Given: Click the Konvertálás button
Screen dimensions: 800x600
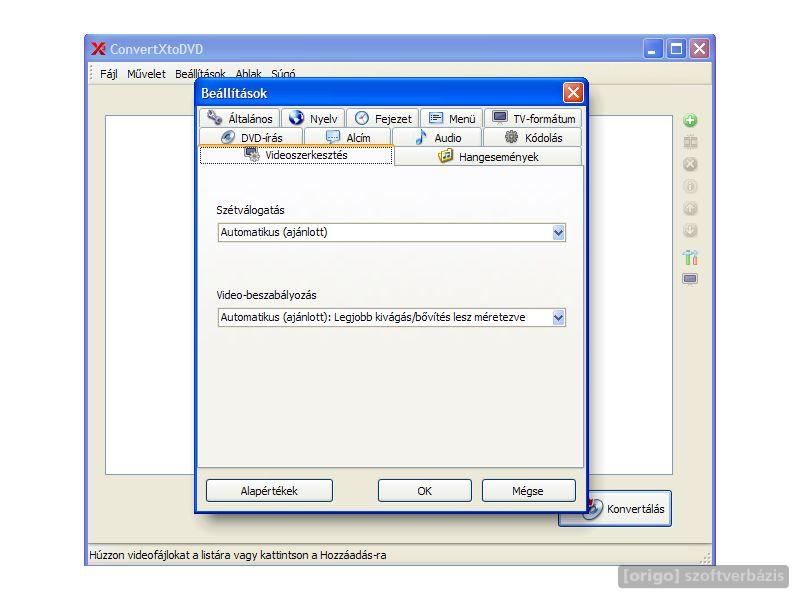Looking at the screenshot, I should pos(629,509).
